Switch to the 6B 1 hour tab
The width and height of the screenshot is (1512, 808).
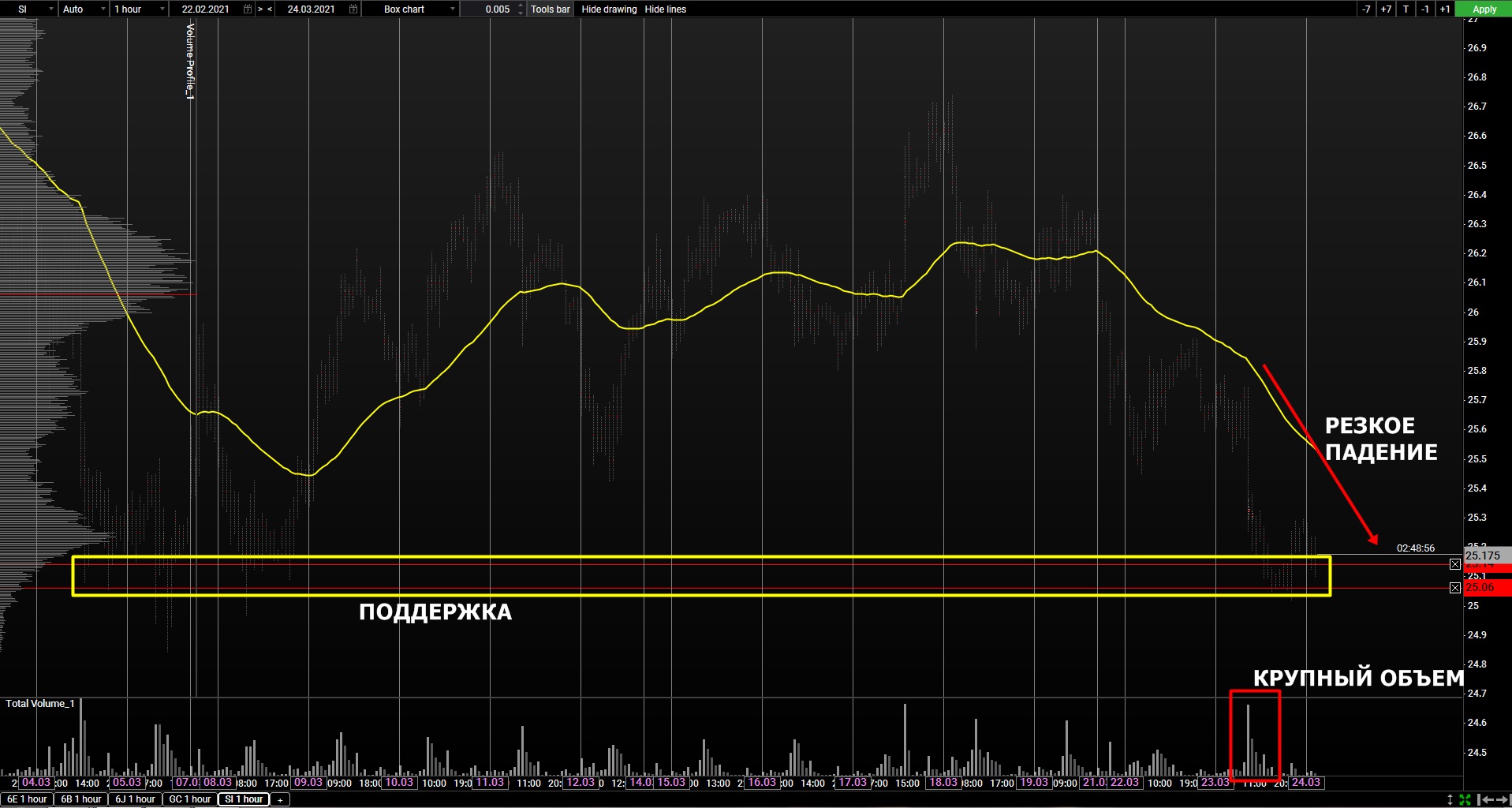(81, 799)
